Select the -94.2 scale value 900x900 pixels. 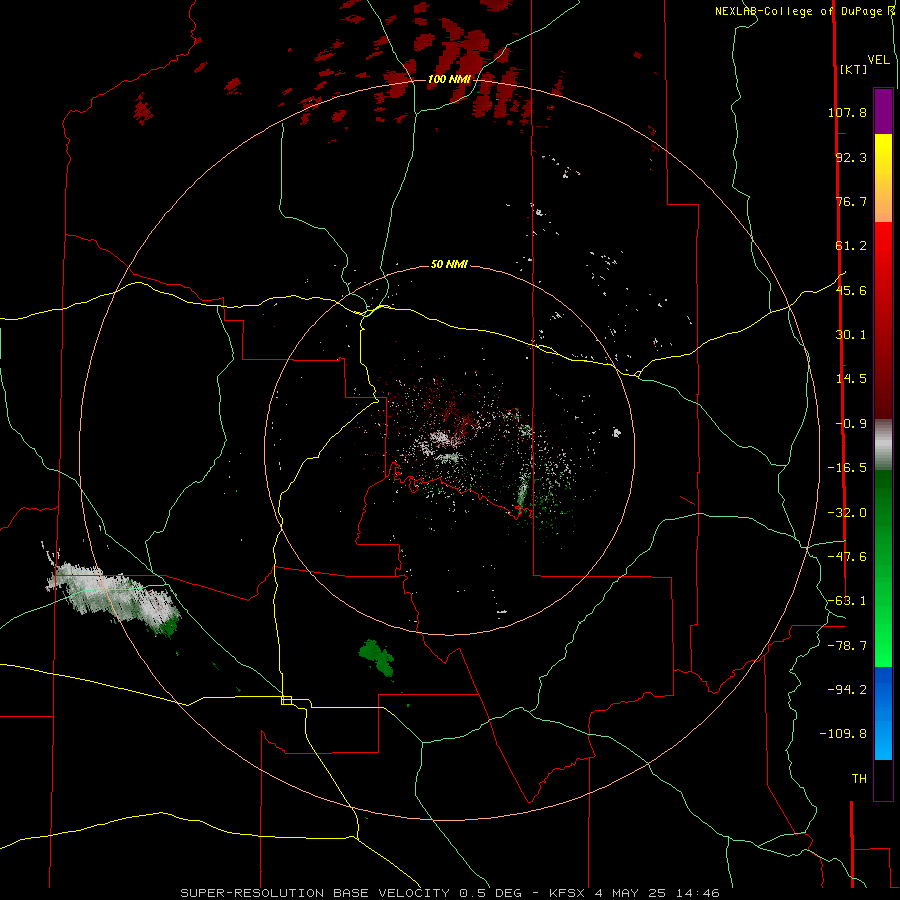pos(847,690)
